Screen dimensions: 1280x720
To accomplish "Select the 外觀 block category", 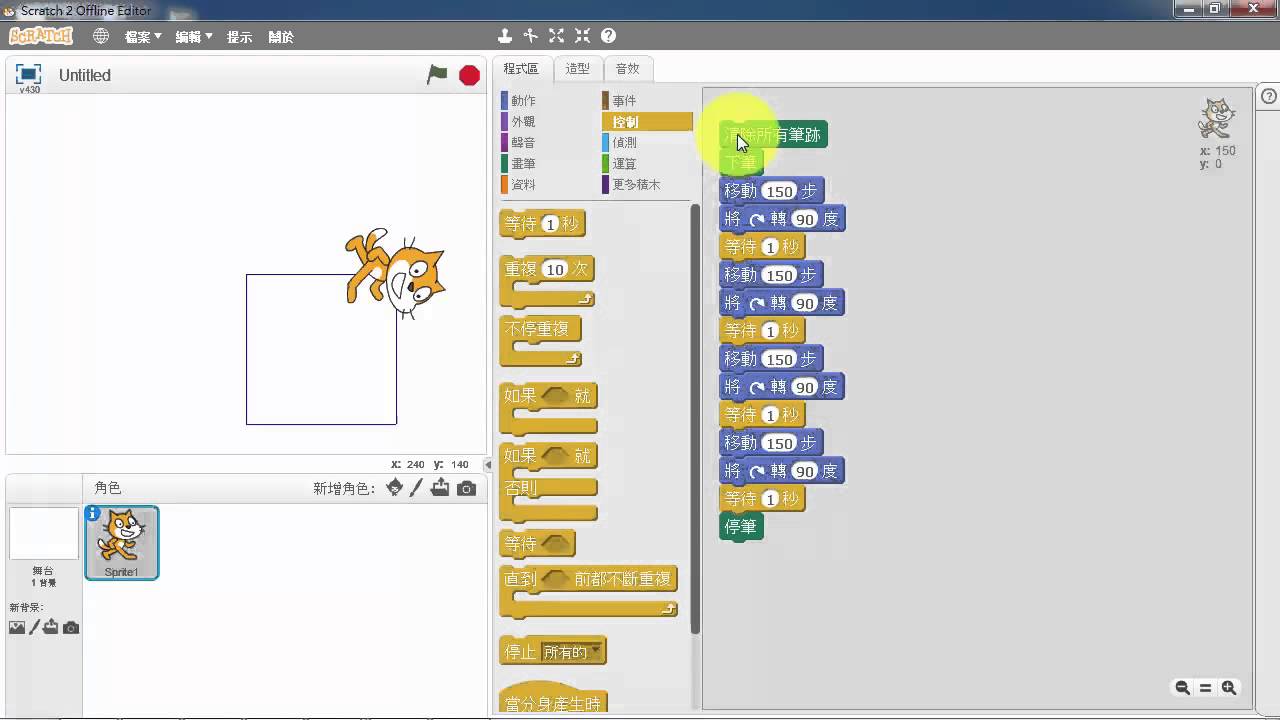I will pos(546,122).
